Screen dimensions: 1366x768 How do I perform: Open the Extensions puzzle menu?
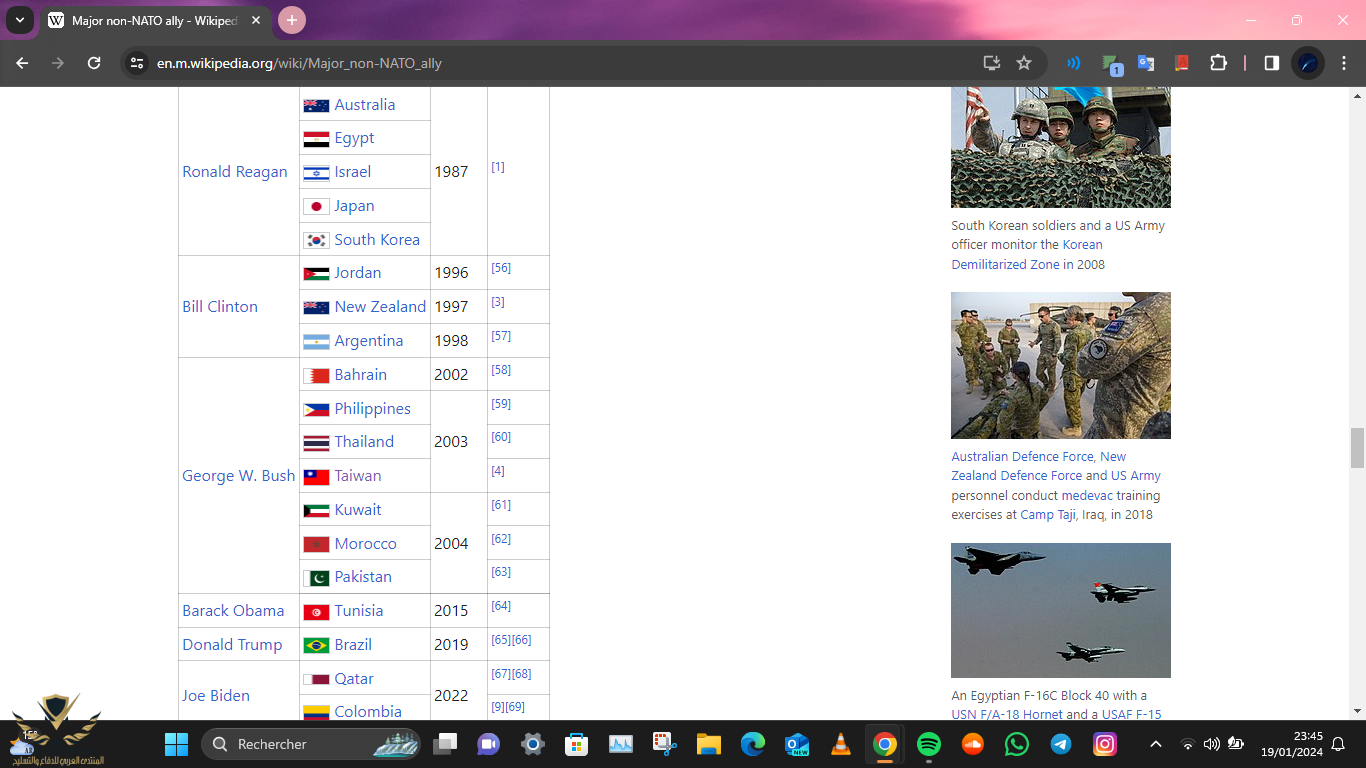[1218, 63]
